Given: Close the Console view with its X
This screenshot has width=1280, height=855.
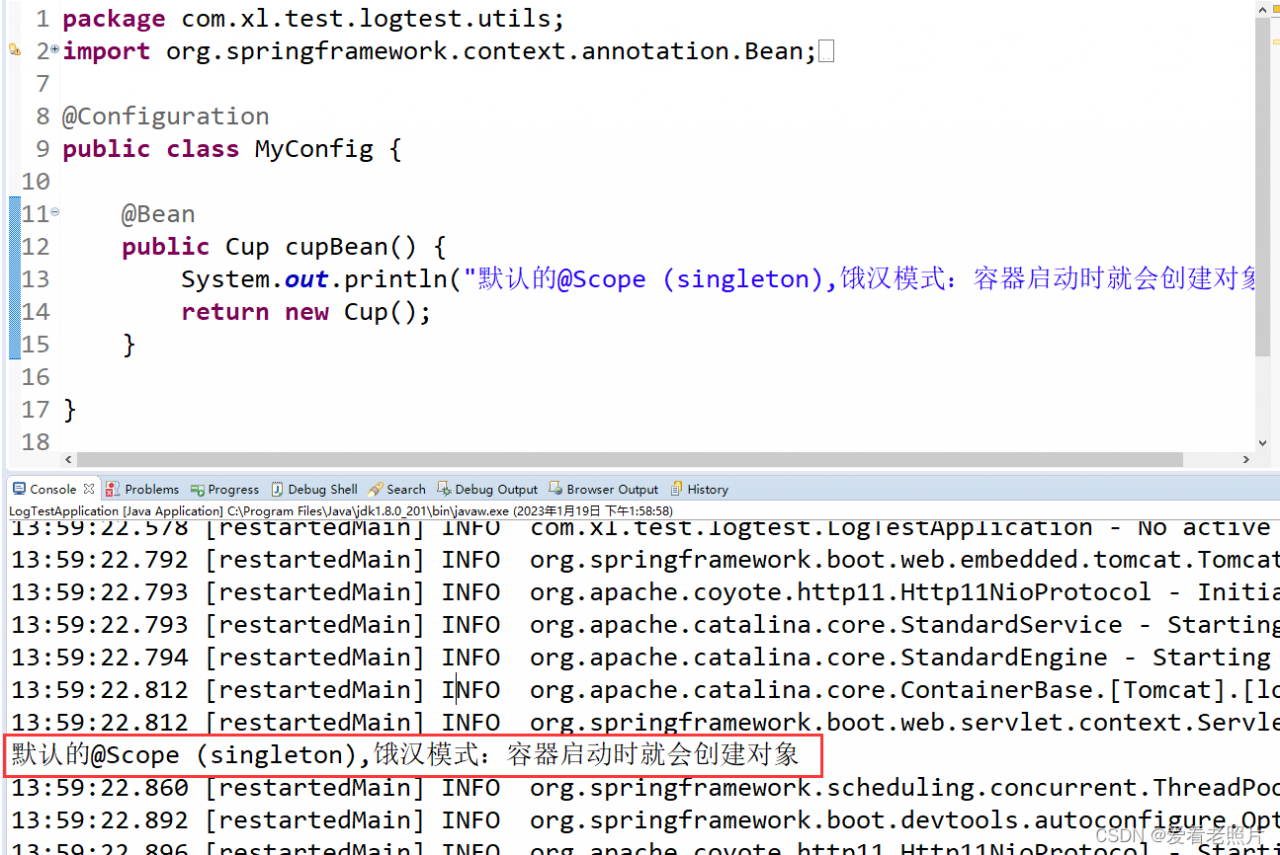Looking at the screenshot, I should [89, 489].
